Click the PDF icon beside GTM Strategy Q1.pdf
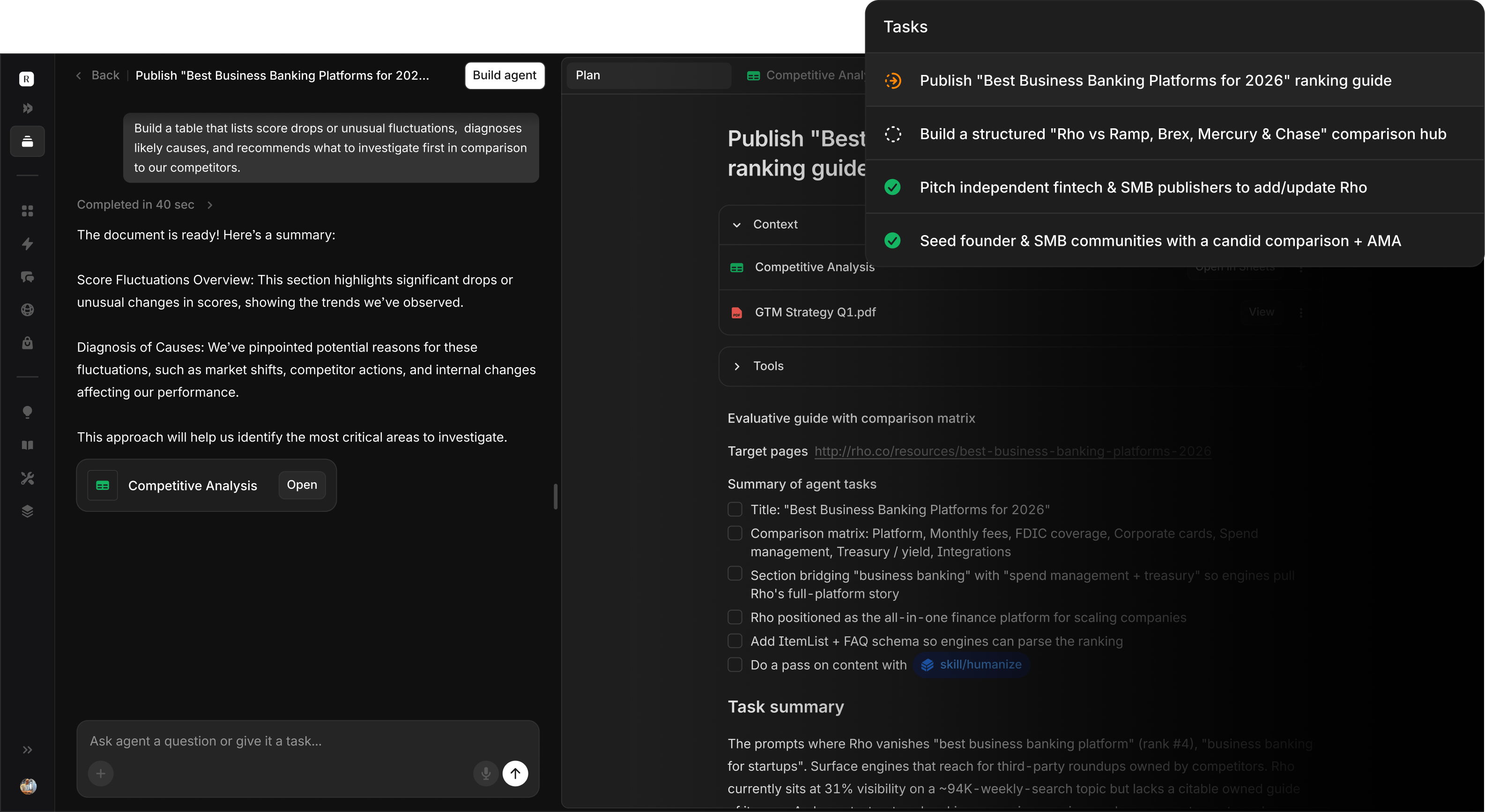1485x812 pixels. (737, 312)
